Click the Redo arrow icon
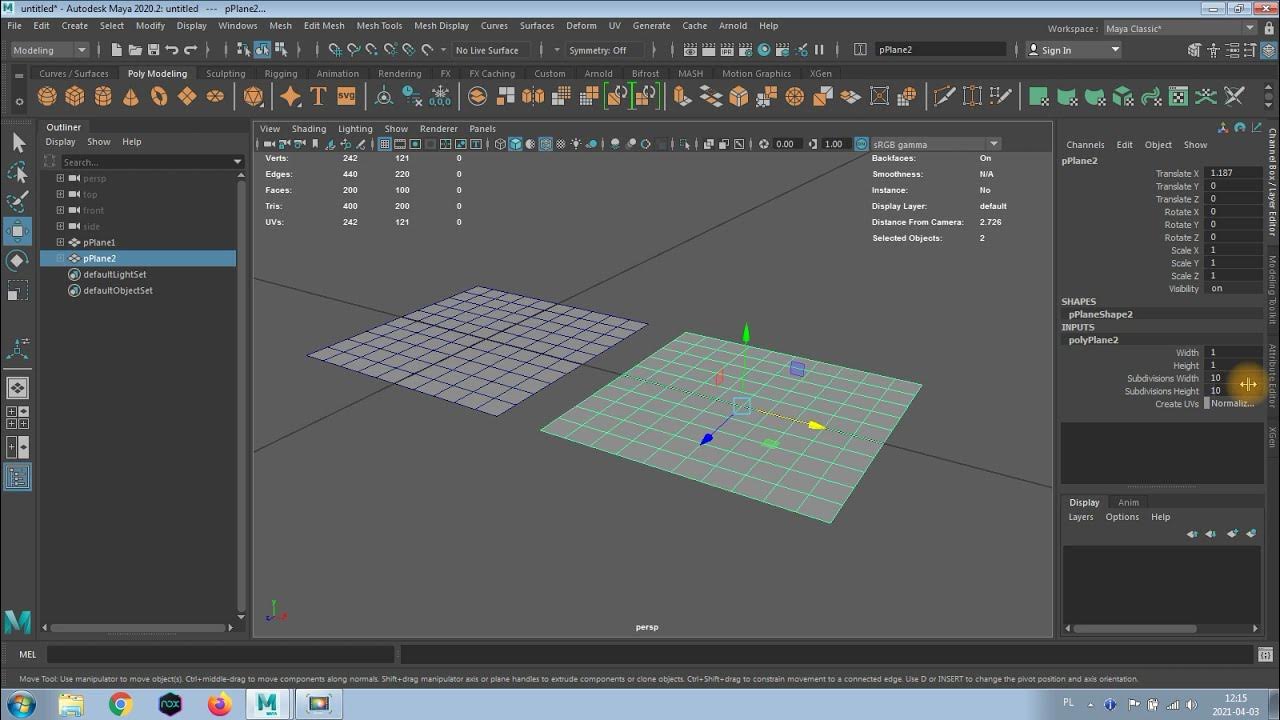Viewport: 1280px width, 720px height. [190, 49]
